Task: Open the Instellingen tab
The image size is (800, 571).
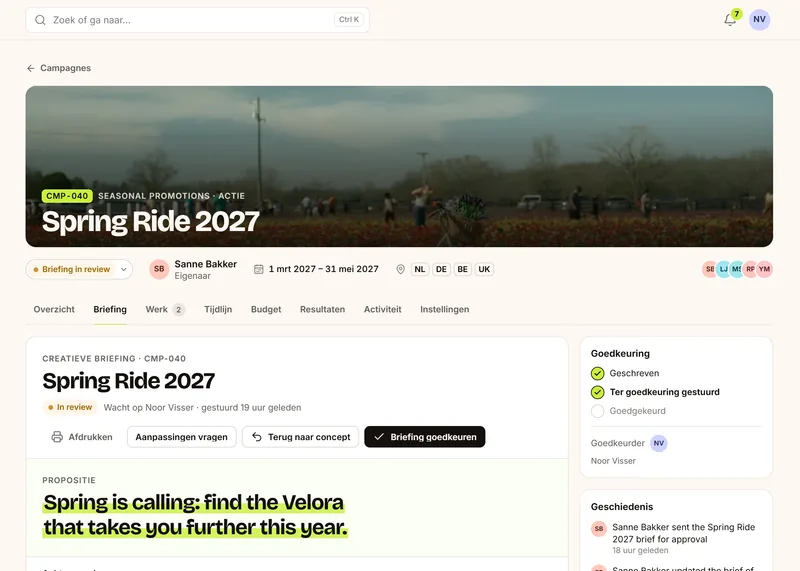Action: (444, 309)
